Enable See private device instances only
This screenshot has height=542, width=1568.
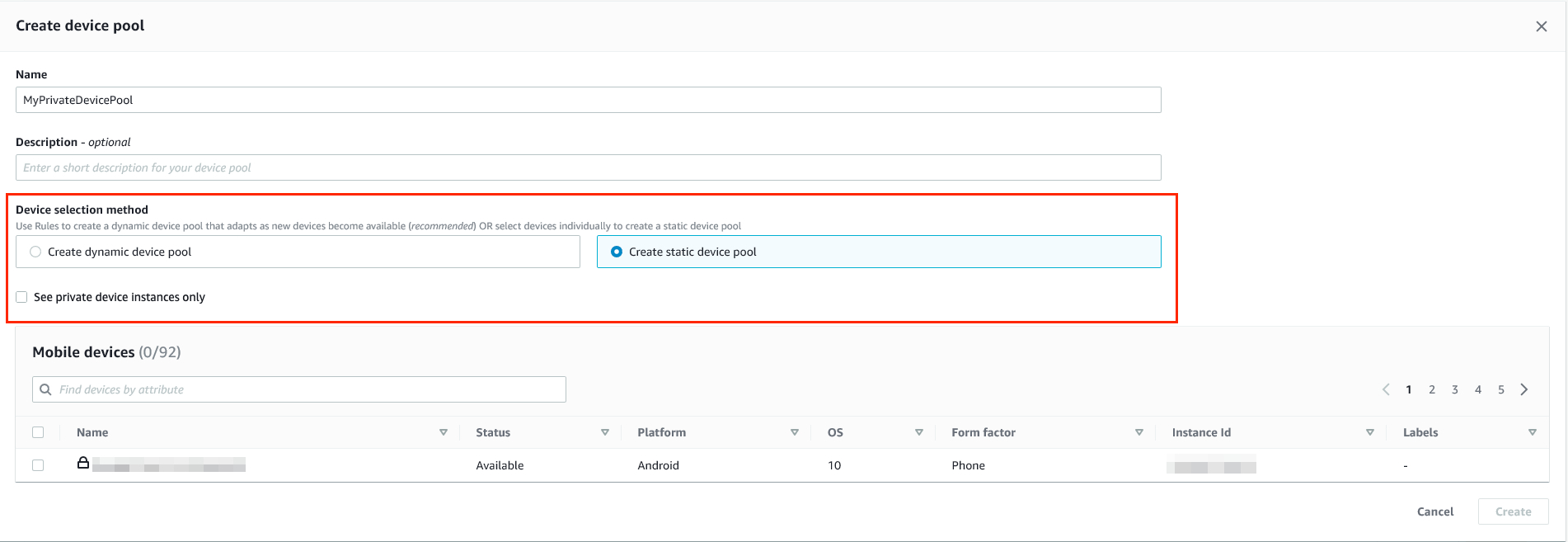click(21, 297)
